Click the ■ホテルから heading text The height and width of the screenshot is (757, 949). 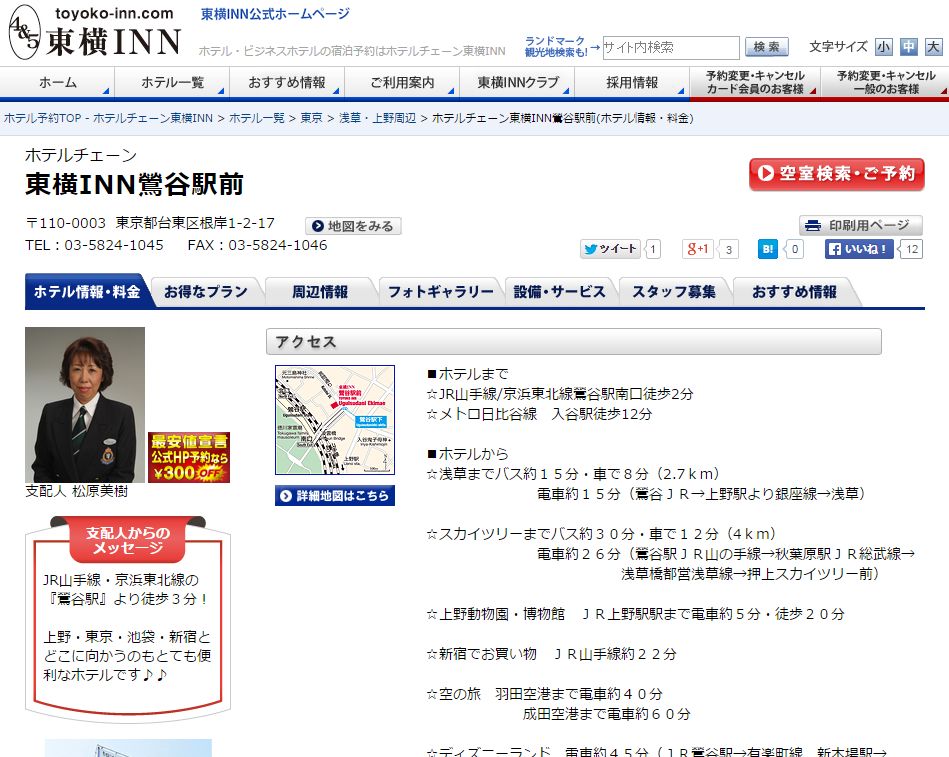[x=468, y=454]
